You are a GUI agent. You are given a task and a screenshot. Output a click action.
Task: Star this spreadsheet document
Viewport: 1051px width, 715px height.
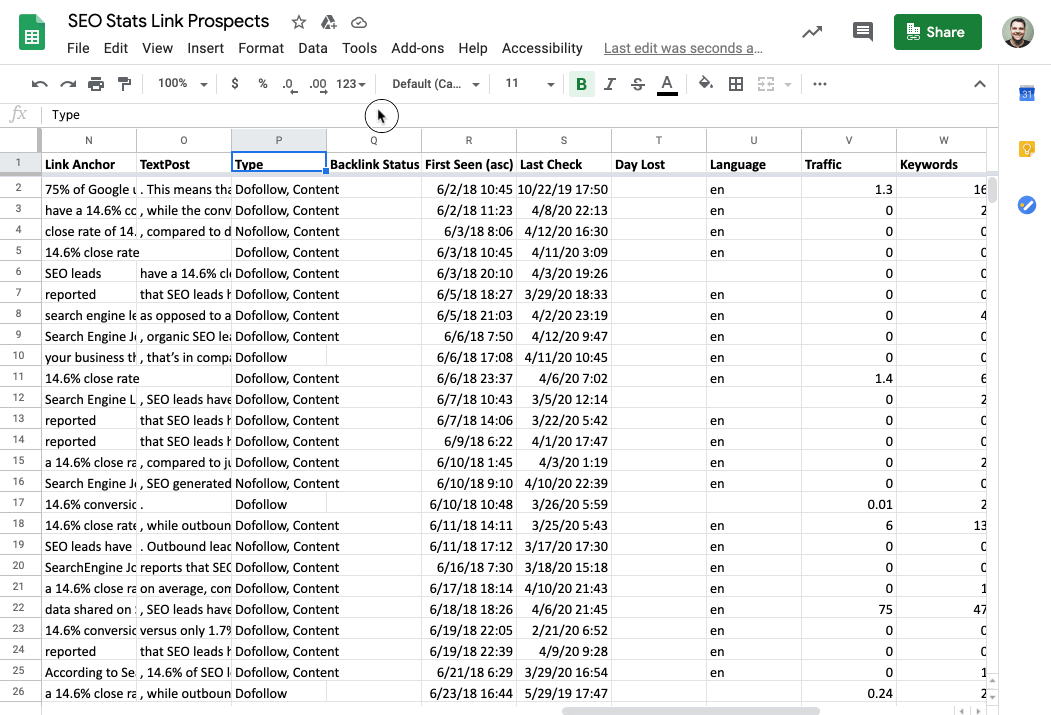click(299, 22)
